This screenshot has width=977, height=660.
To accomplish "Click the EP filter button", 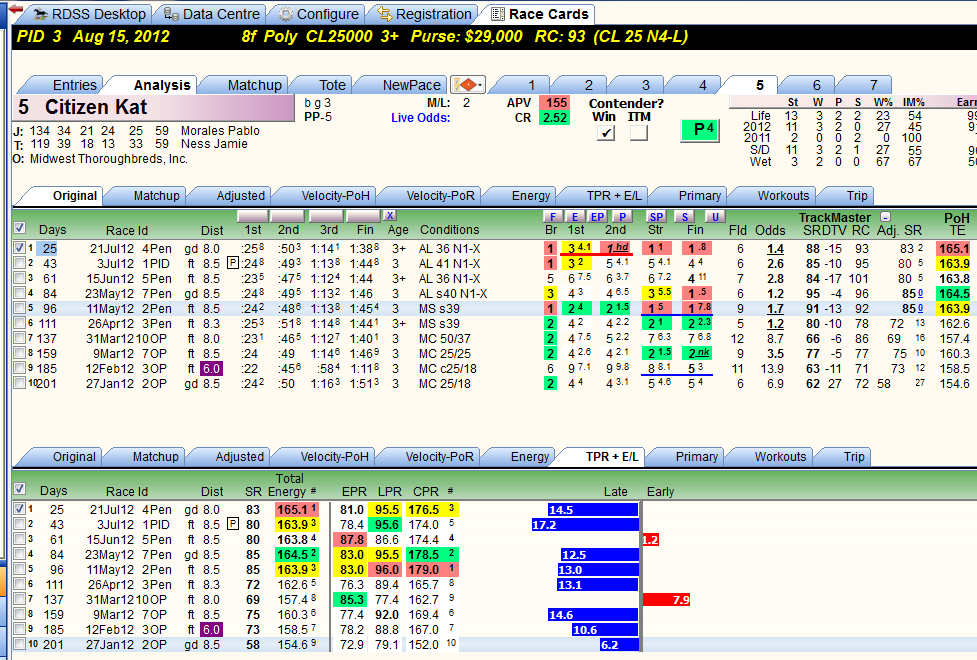I will [597, 216].
